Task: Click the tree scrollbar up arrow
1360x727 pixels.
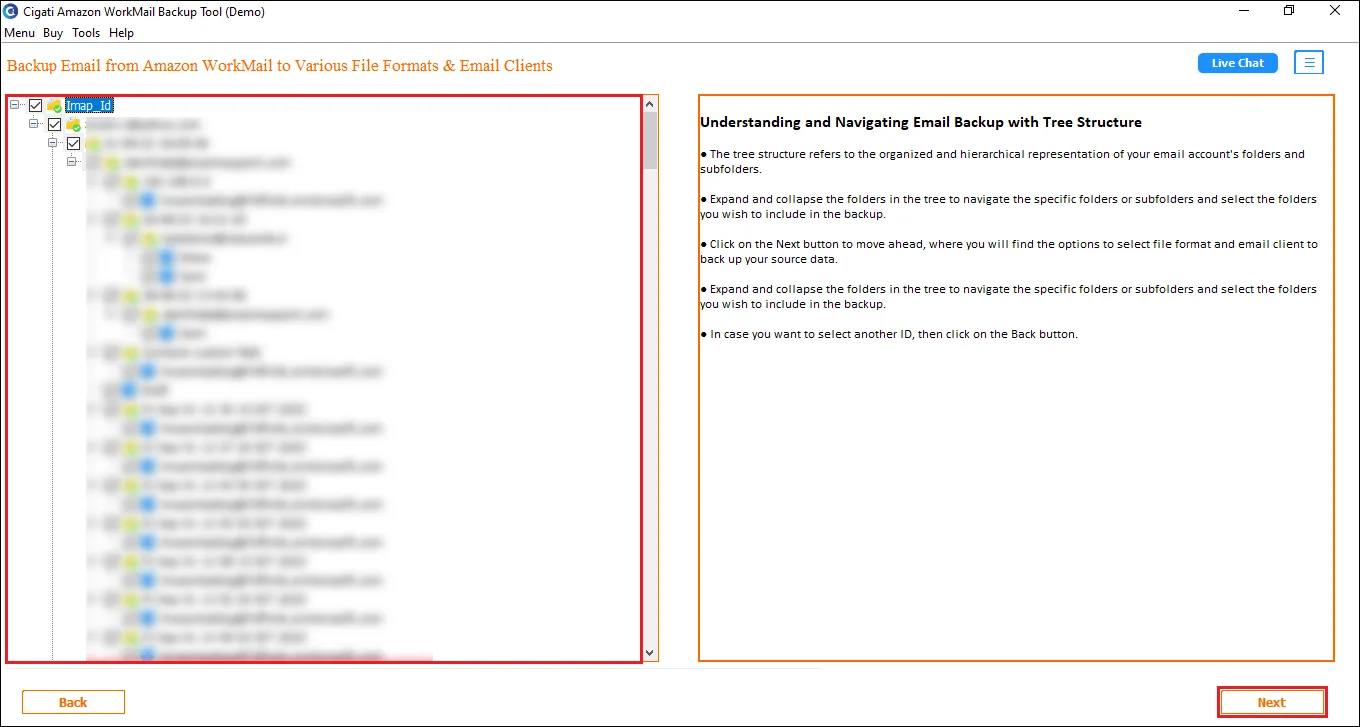Action: point(651,103)
